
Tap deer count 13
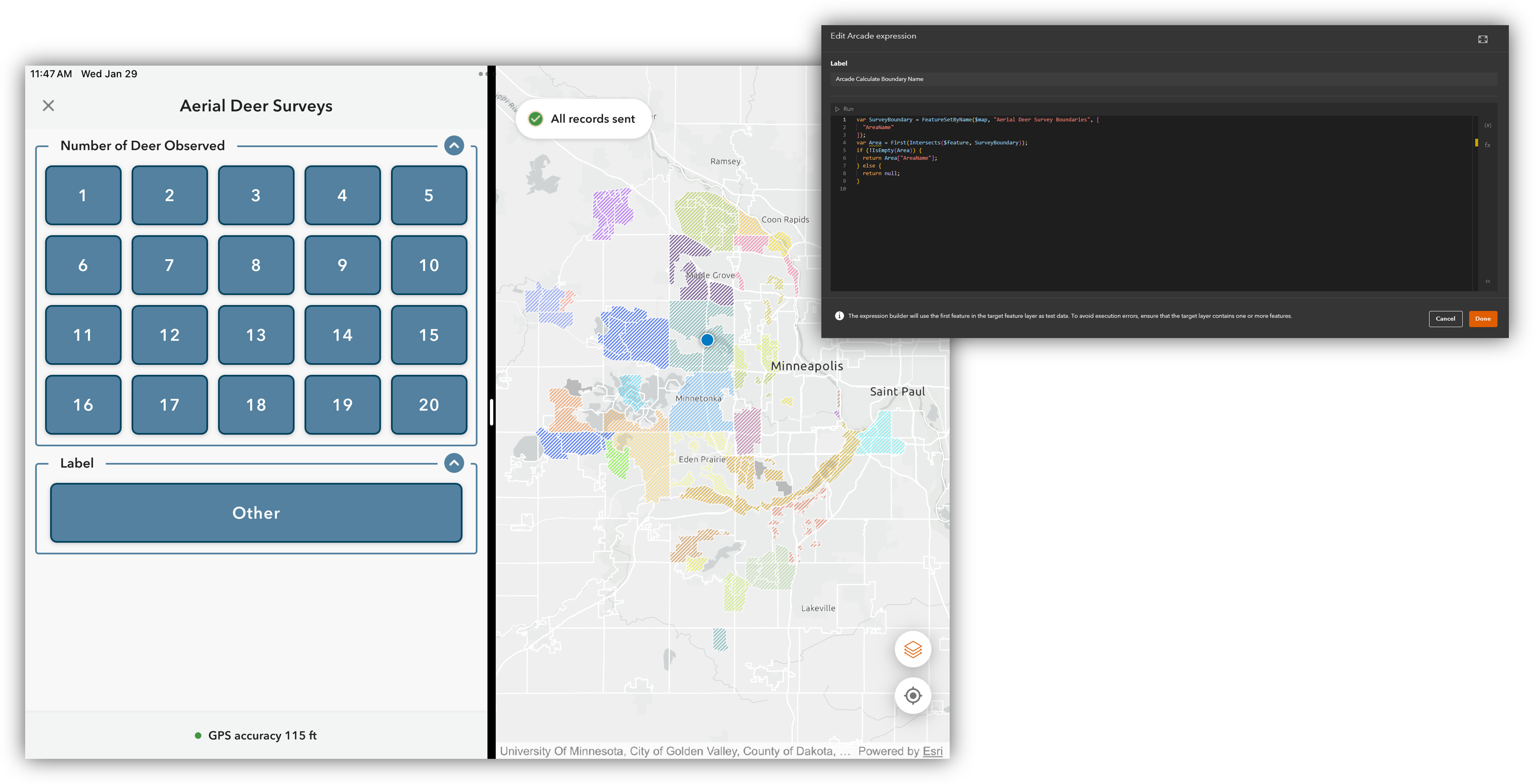click(255, 335)
